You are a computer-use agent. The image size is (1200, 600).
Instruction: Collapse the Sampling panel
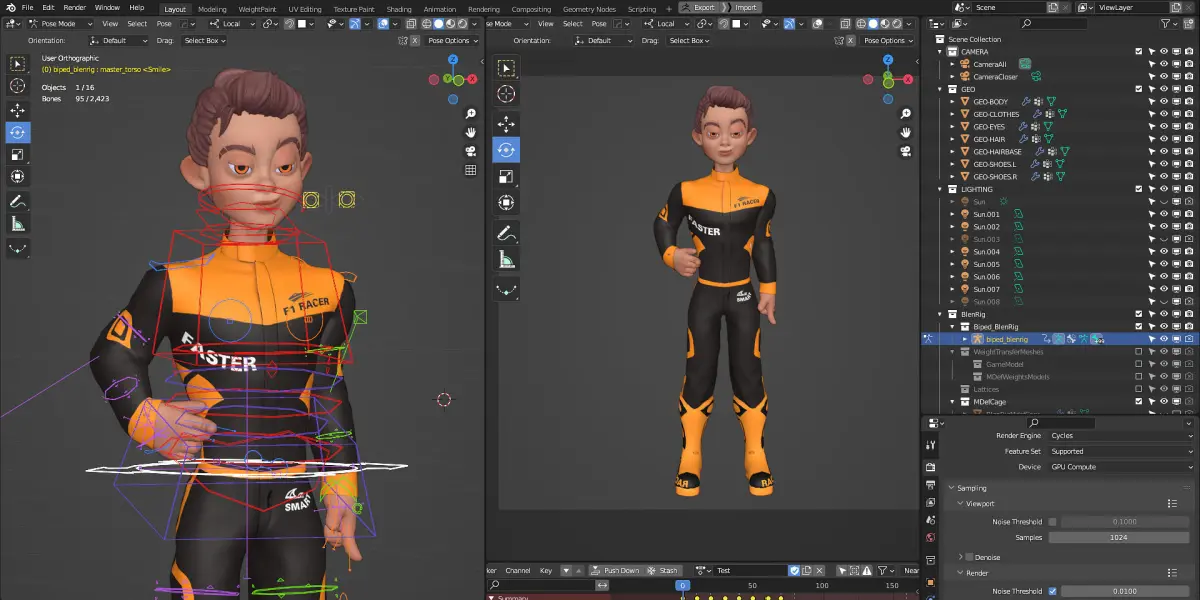click(x=951, y=488)
